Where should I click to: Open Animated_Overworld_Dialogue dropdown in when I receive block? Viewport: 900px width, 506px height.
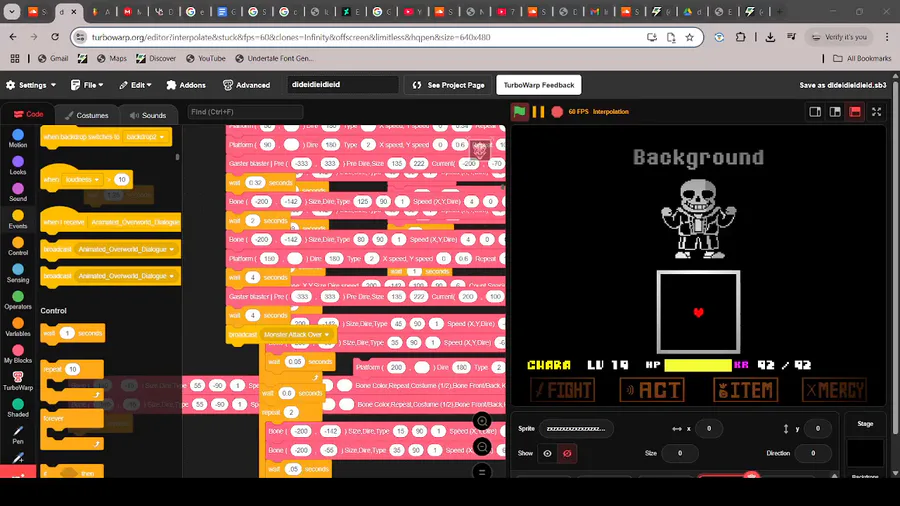click(135, 222)
